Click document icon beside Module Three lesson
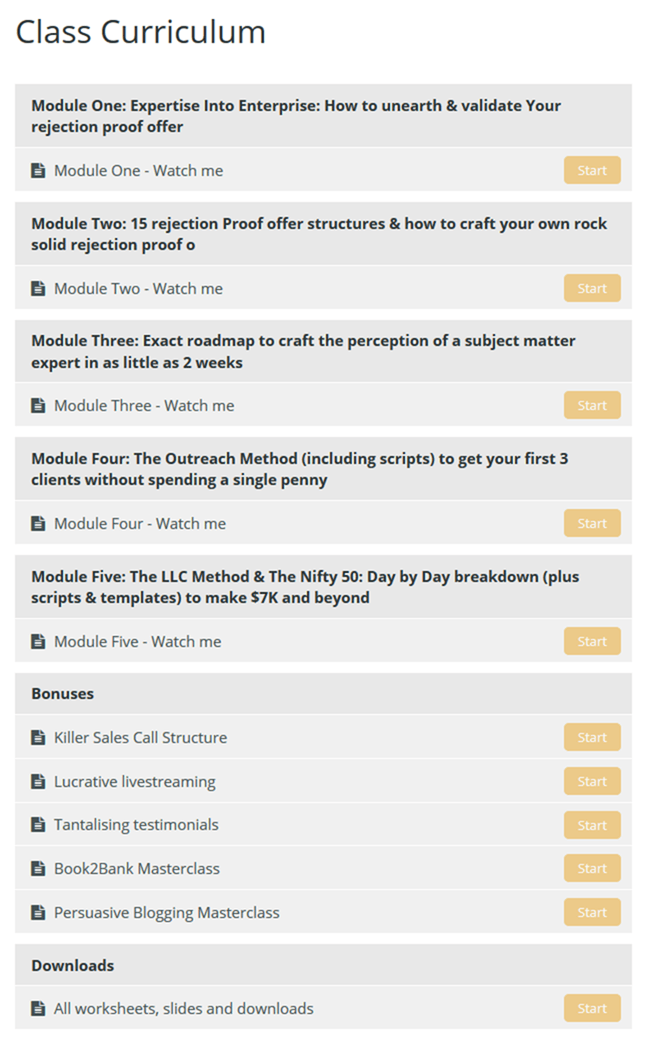Viewport: 656px width, 1061px height. (x=38, y=406)
